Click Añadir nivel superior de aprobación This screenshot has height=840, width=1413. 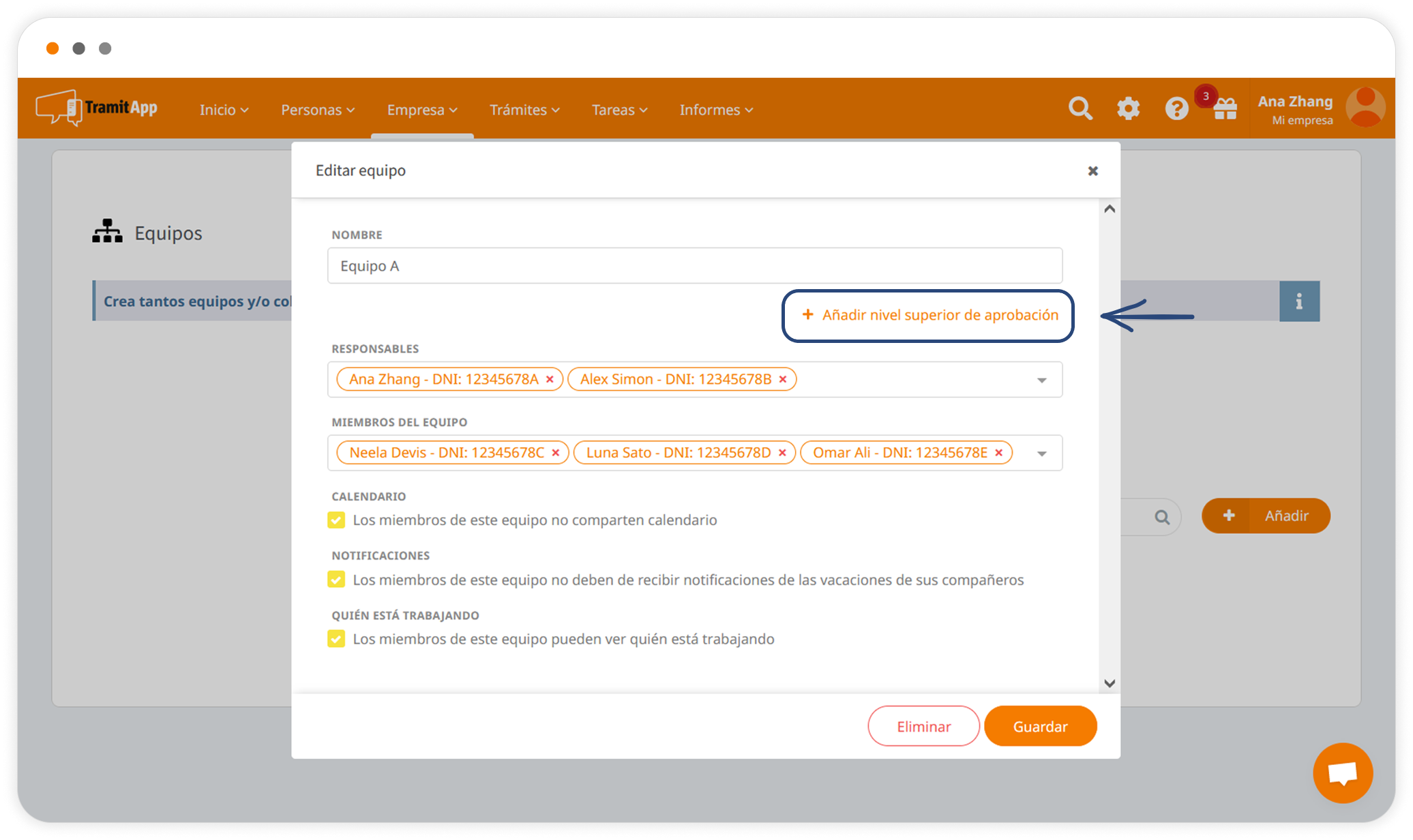tap(931, 315)
